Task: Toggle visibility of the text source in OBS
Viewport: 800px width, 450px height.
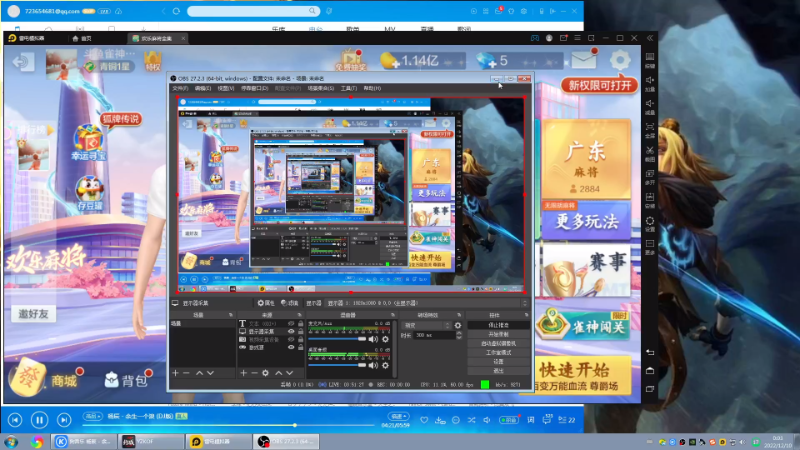Action: tap(291, 323)
